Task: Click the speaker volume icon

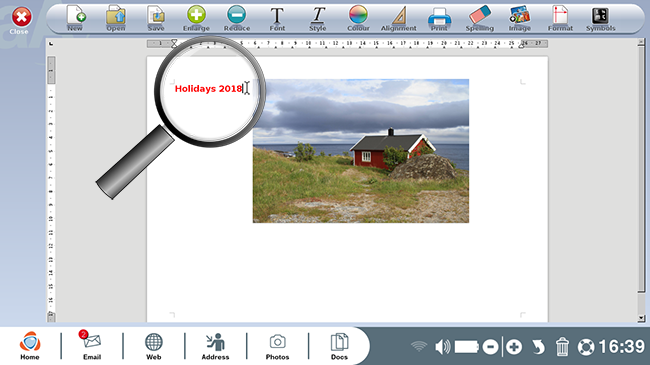Action: 443,346
